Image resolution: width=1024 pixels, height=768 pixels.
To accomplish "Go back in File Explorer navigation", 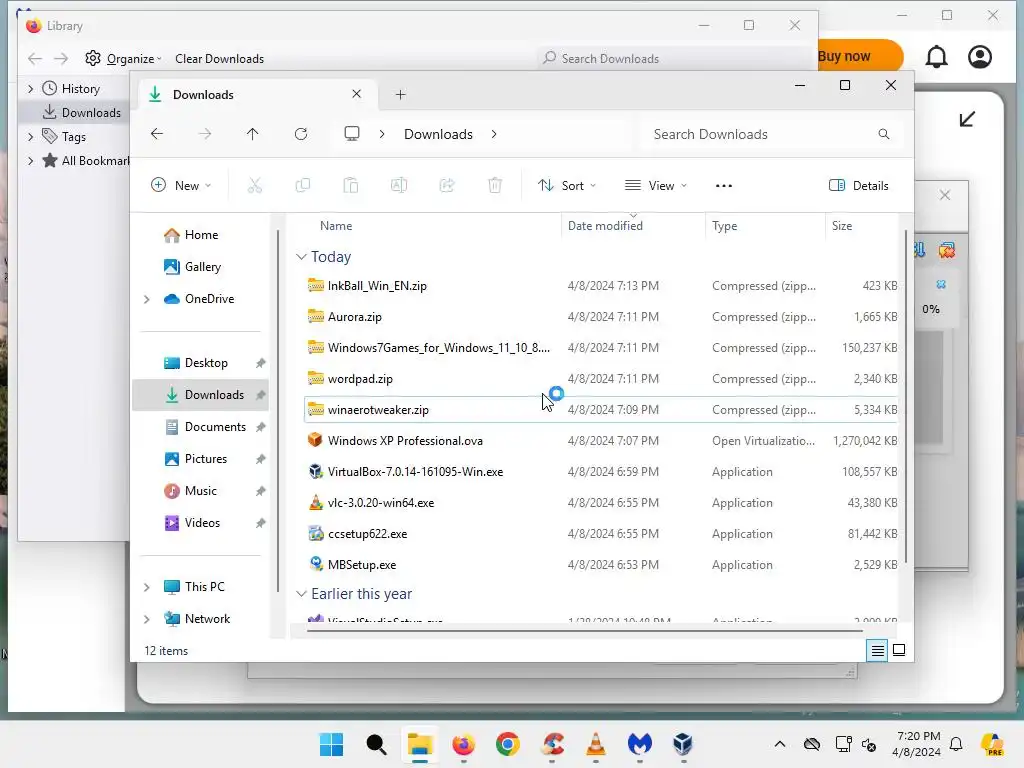I will click(157, 134).
